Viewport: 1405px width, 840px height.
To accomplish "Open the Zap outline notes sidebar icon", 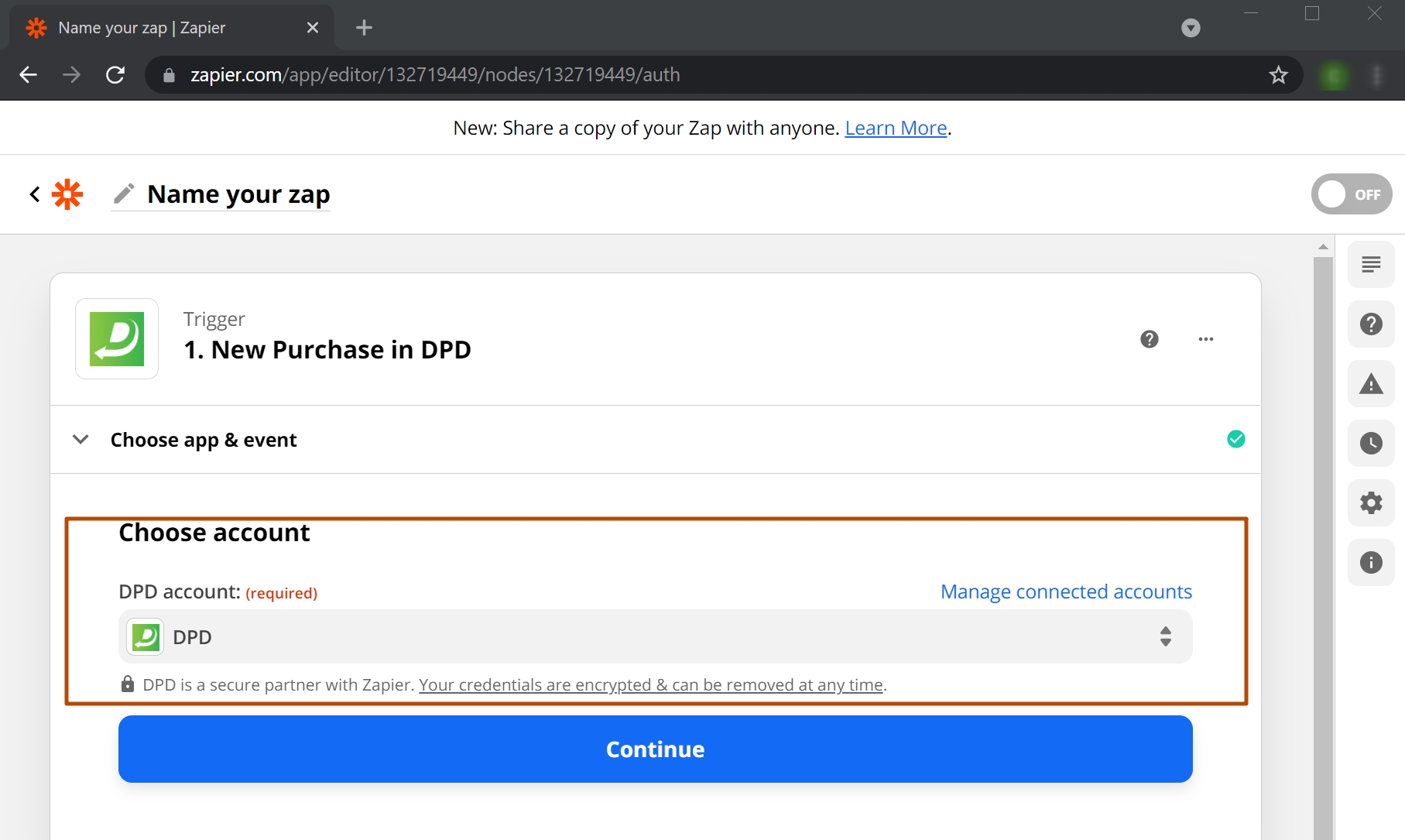I will click(x=1371, y=265).
